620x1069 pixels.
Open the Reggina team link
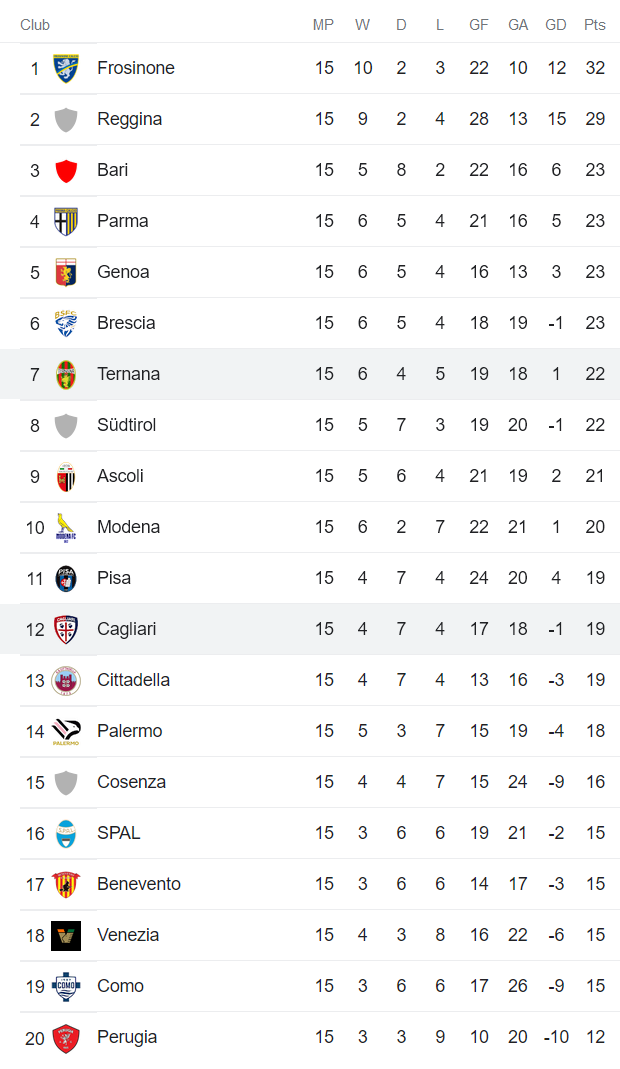129,119
